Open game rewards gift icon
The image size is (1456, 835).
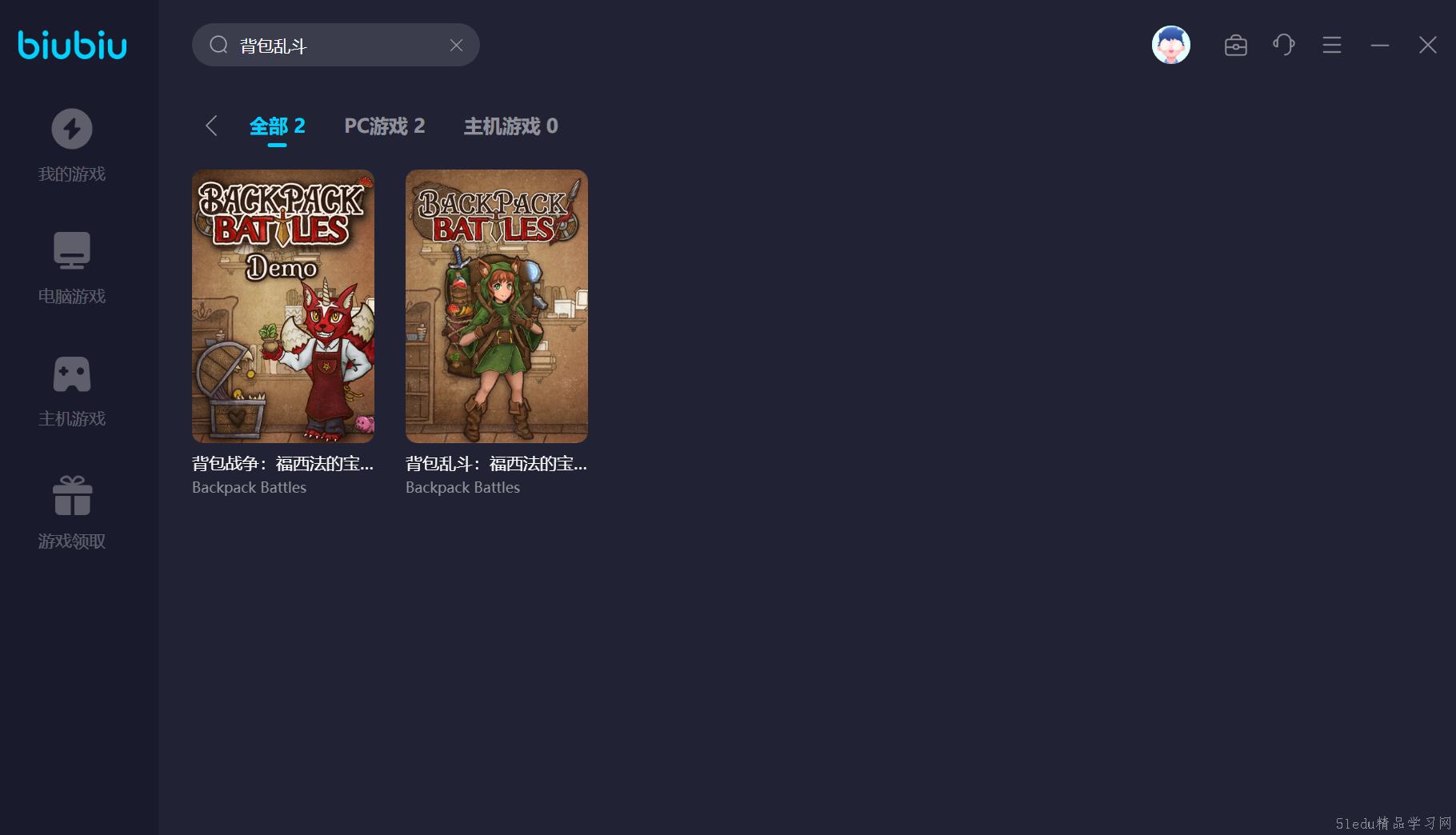(72, 496)
